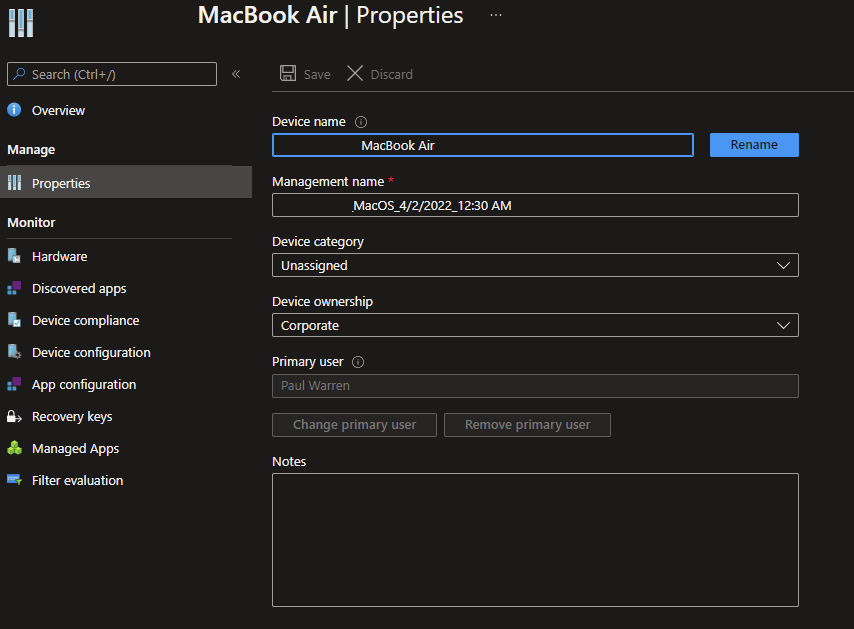Click the Primary user Paul Warren field
This screenshot has width=854, height=629.
click(x=535, y=386)
